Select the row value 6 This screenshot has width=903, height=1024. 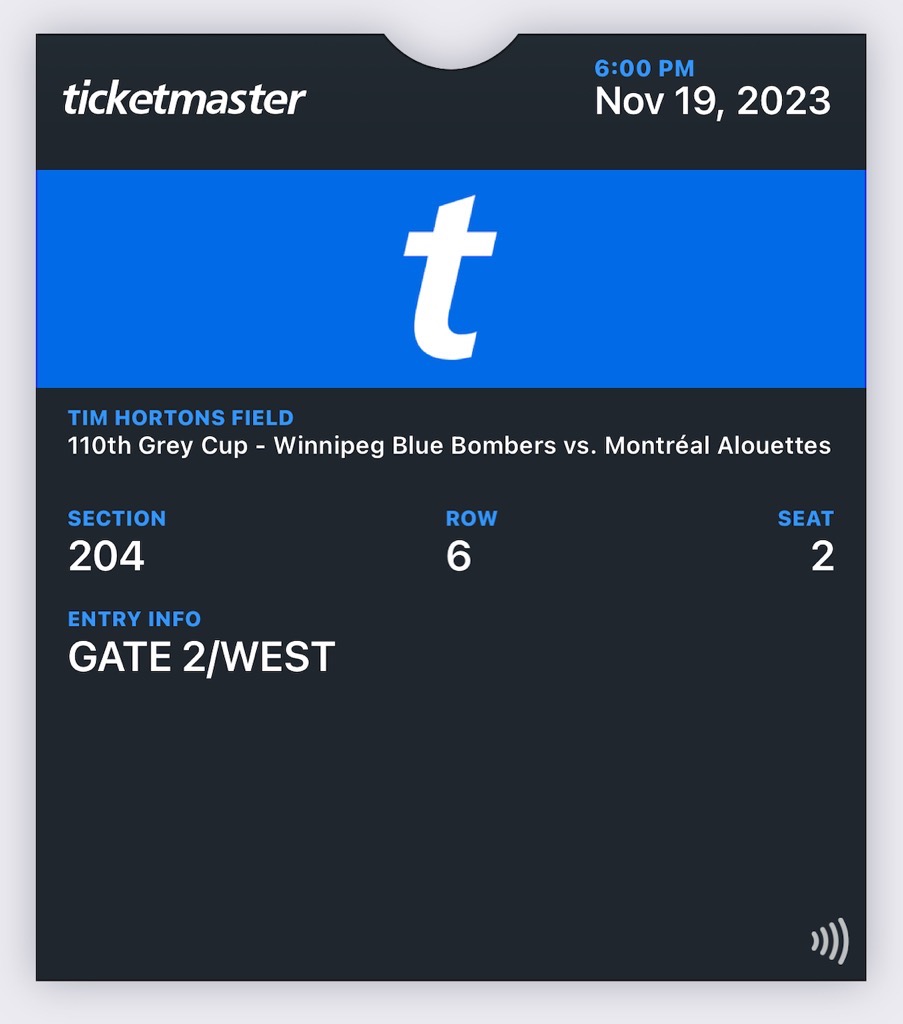coord(458,557)
